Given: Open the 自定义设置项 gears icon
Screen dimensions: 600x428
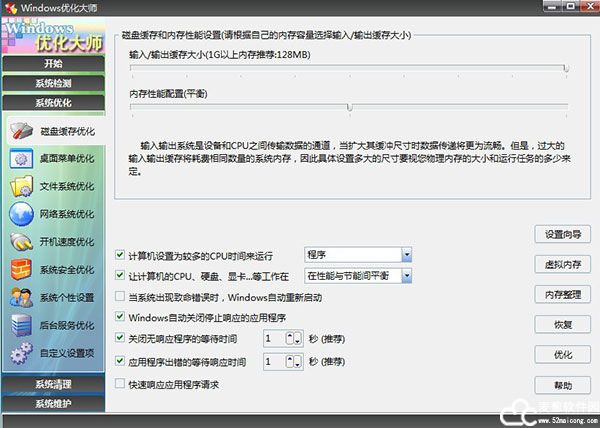Looking at the screenshot, I should click(21, 353).
